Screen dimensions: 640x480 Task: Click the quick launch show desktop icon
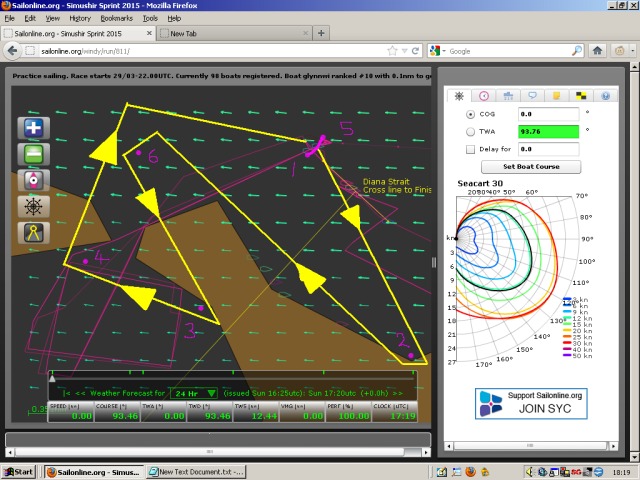442,472
